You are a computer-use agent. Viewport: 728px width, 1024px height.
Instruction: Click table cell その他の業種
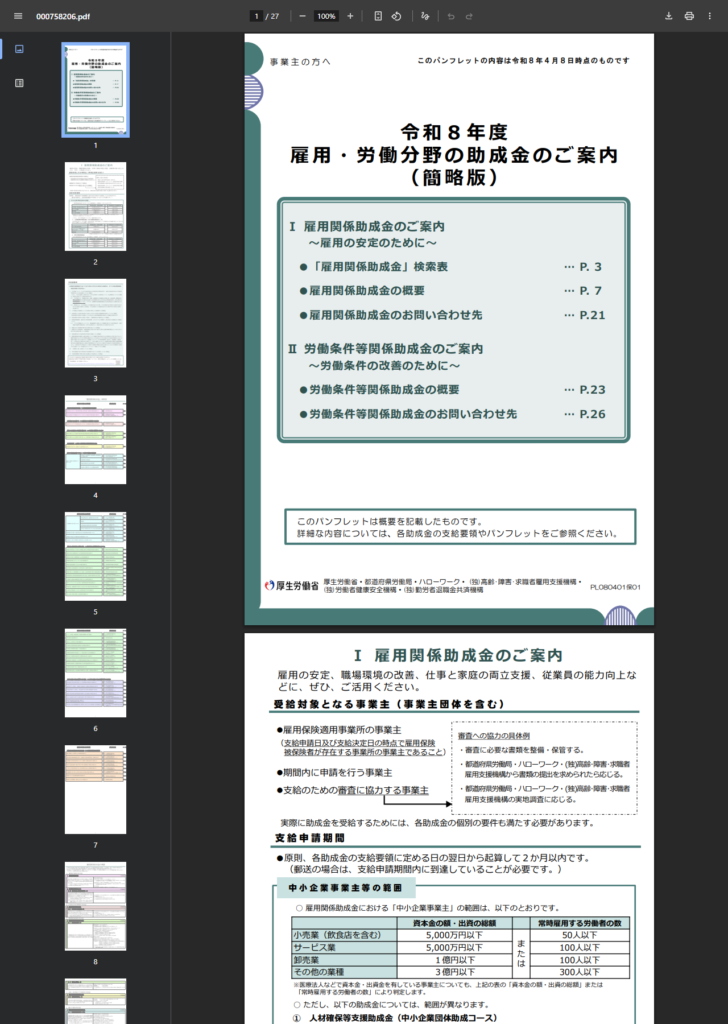[x=344, y=972]
